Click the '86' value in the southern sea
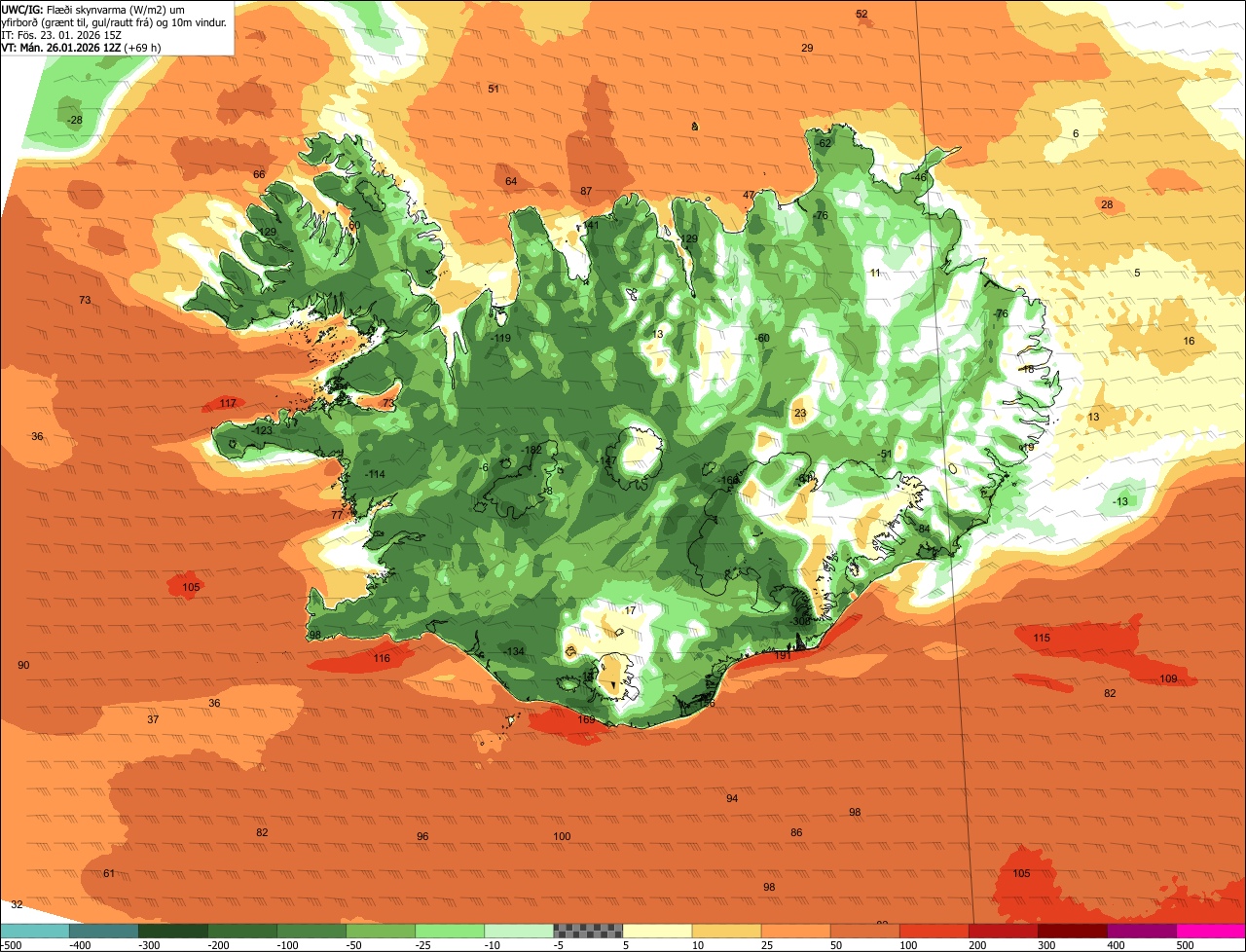Viewport: 1246px width, 952px height. pos(796,832)
